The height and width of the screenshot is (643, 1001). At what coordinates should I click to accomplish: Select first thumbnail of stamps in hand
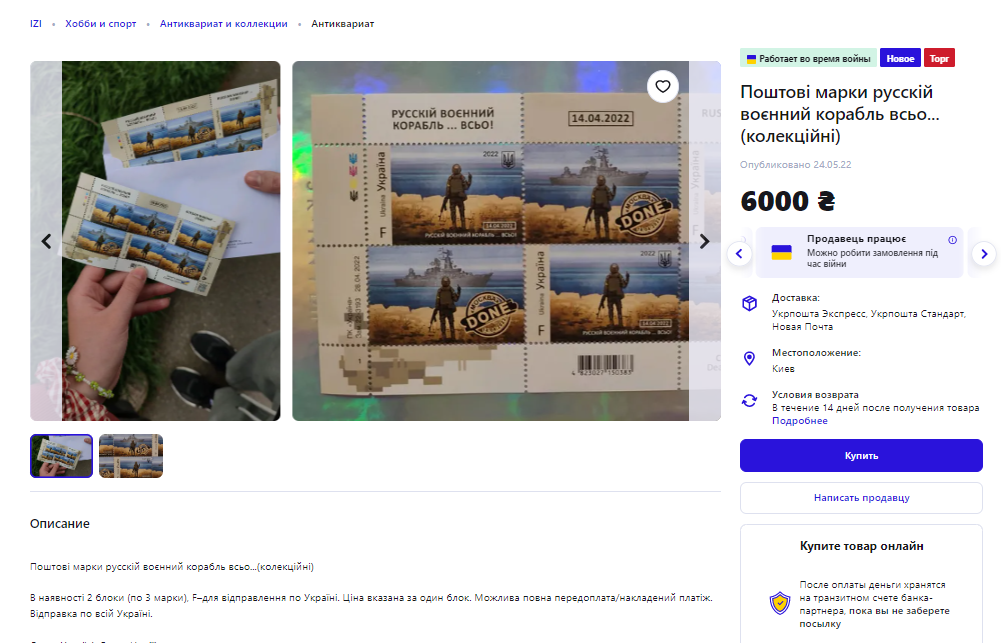(x=61, y=456)
